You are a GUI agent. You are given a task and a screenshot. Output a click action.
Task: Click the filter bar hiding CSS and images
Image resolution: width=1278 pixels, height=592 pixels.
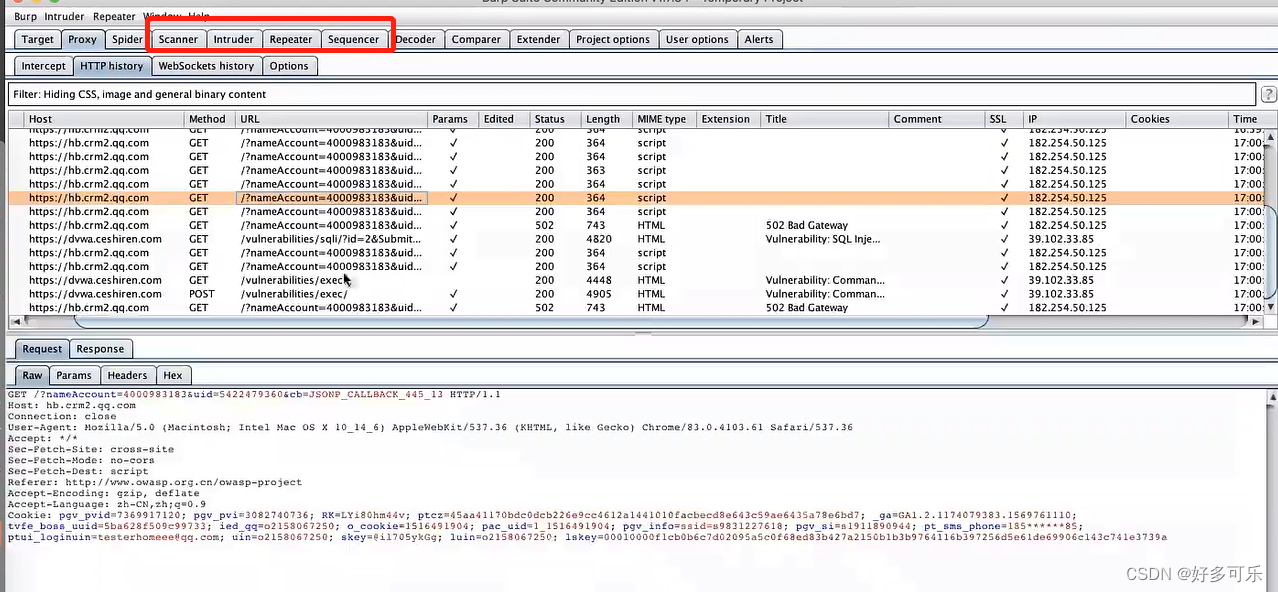tap(632, 94)
